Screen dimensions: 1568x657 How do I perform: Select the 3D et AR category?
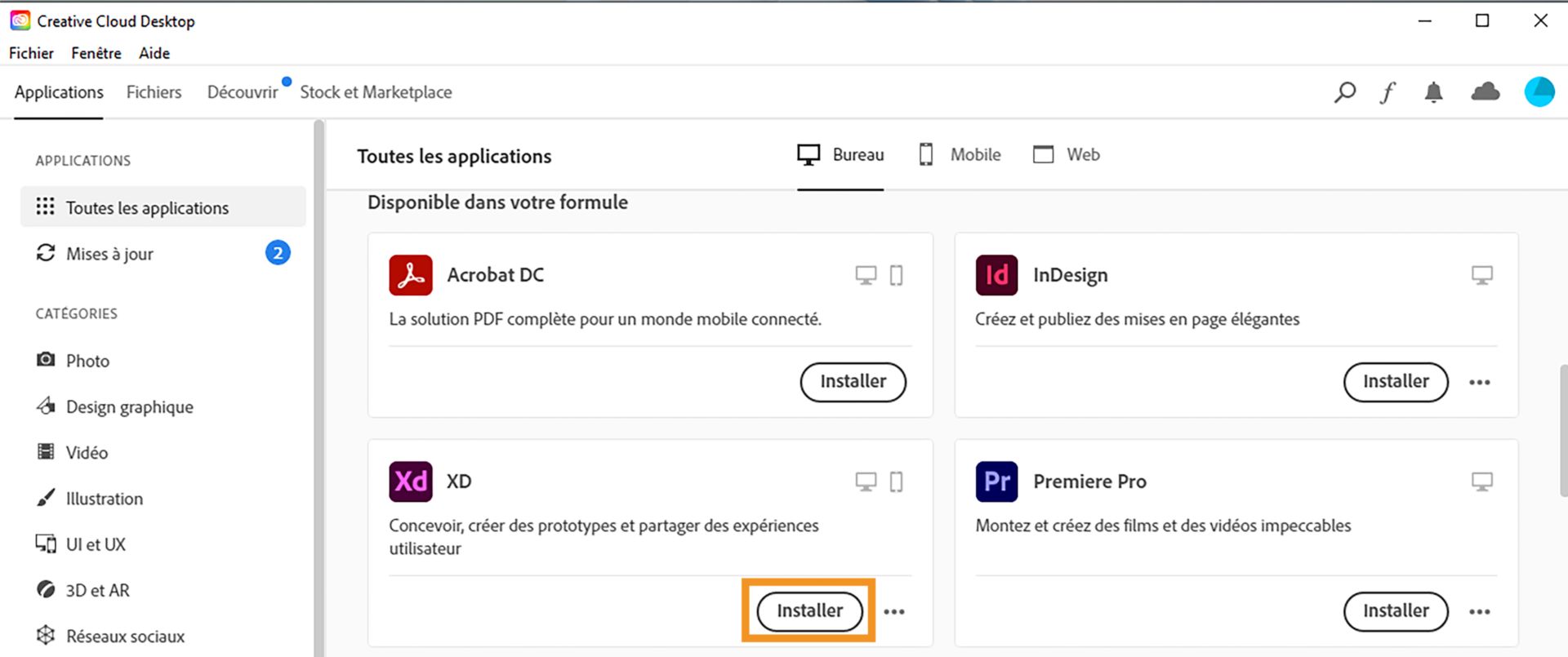click(98, 589)
